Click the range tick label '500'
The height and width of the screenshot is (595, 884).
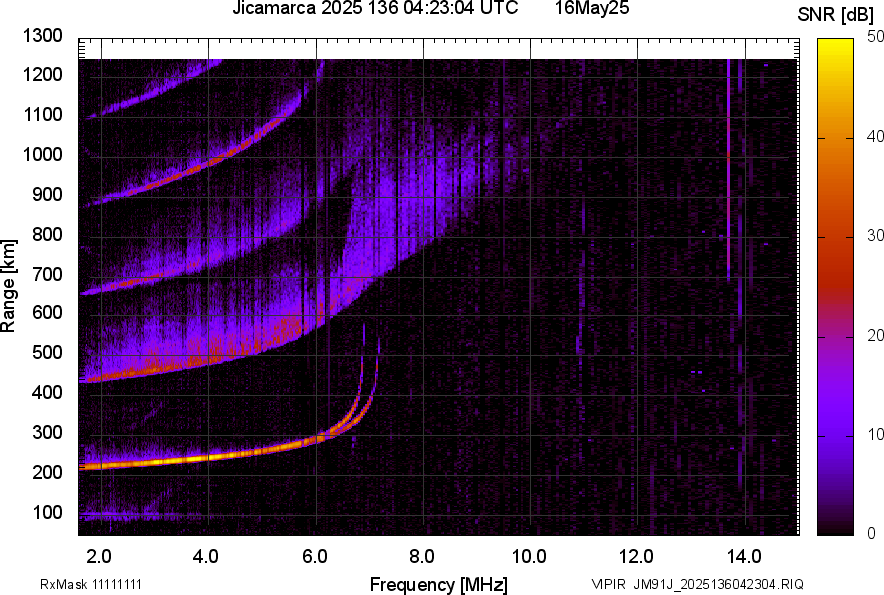[x=47, y=352]
